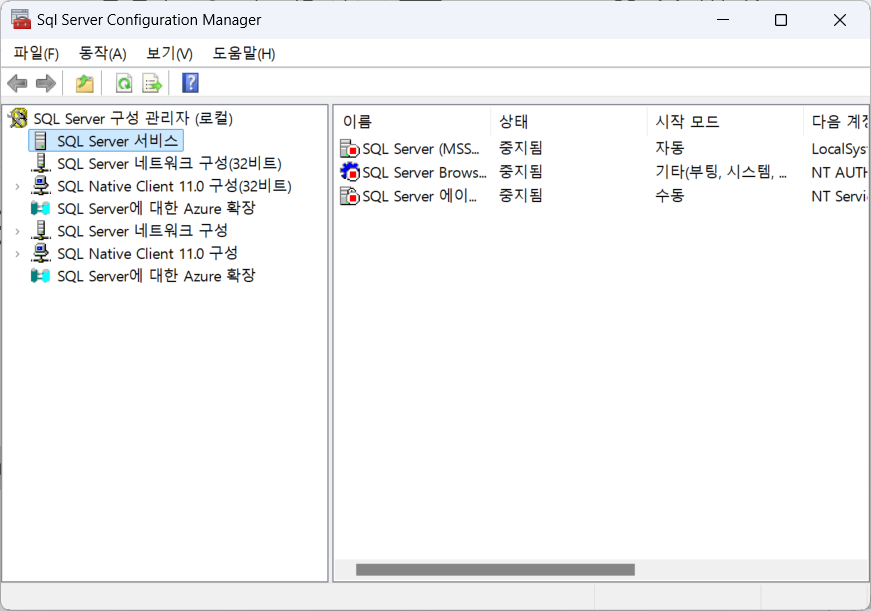Open the 도움말(H) menu
Image resolution: width=871 pixels, height=611 pixels.
point(244,53)
